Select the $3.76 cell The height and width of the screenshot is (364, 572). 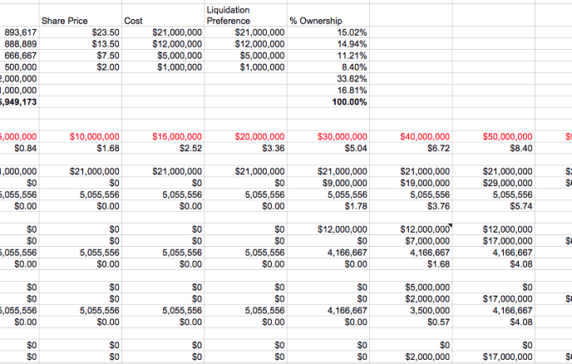pos(411,206)
